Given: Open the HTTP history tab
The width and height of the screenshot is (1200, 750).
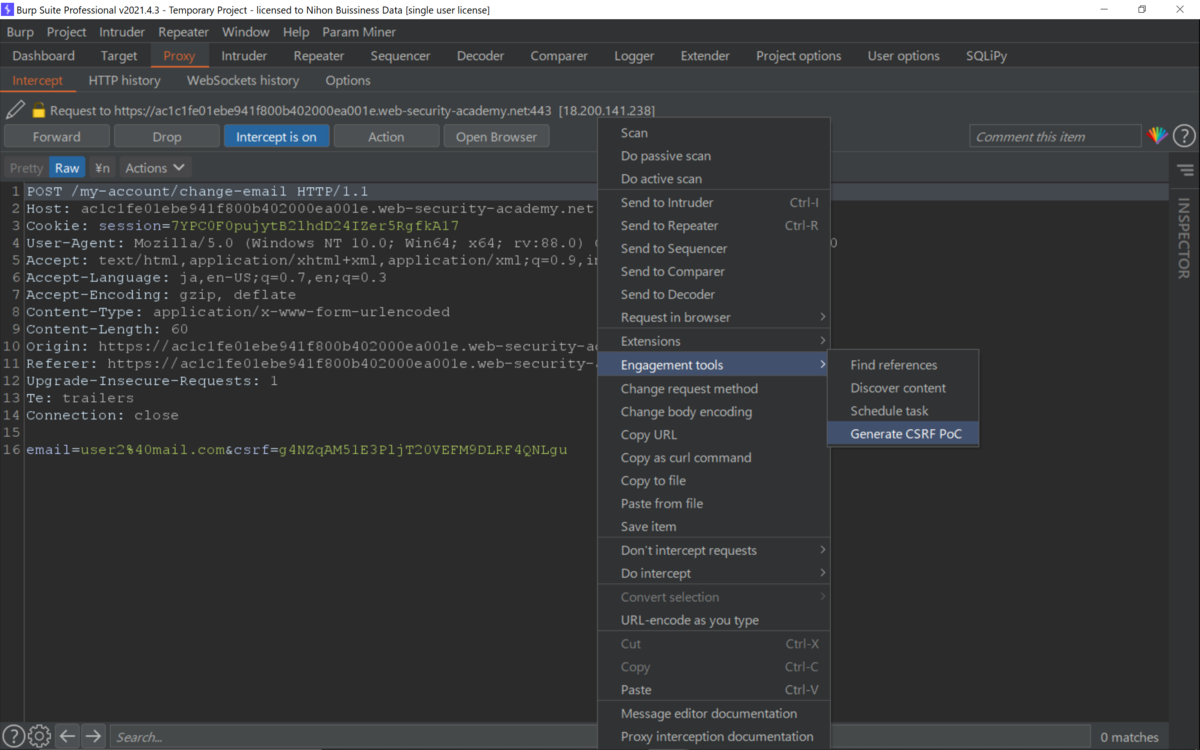Looking at the screenshot, I should (x=124, y=80).
